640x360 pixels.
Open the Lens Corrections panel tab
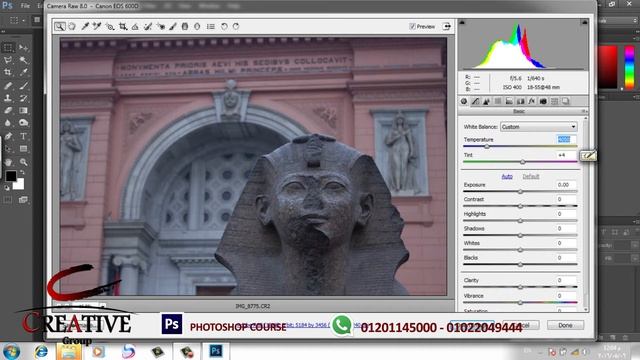pos(520,101)
